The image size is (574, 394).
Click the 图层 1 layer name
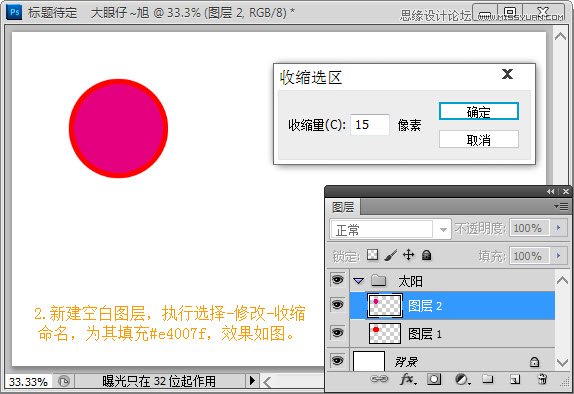[x=425, y=334]
